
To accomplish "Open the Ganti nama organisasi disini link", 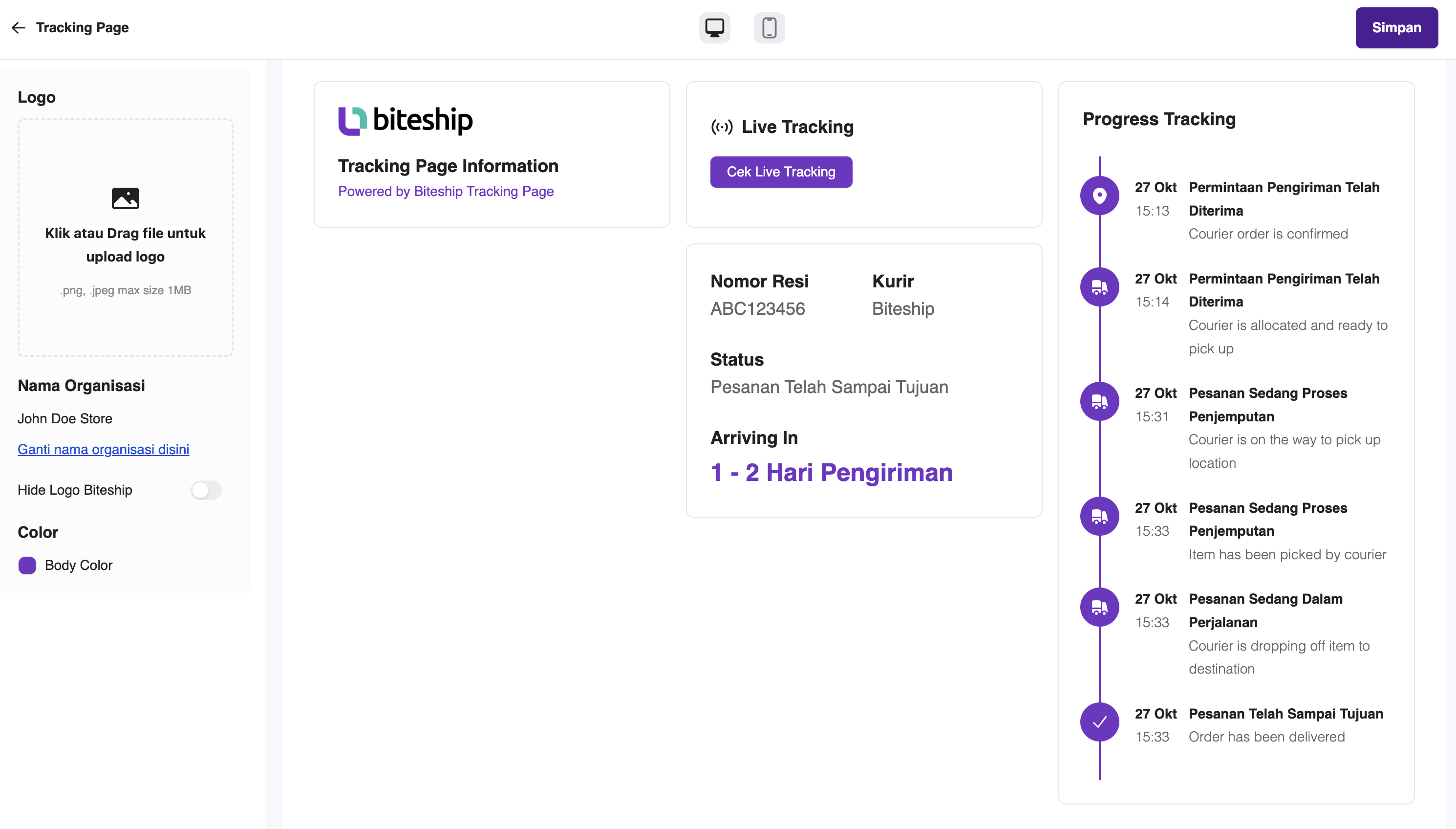I will [103, 449].
